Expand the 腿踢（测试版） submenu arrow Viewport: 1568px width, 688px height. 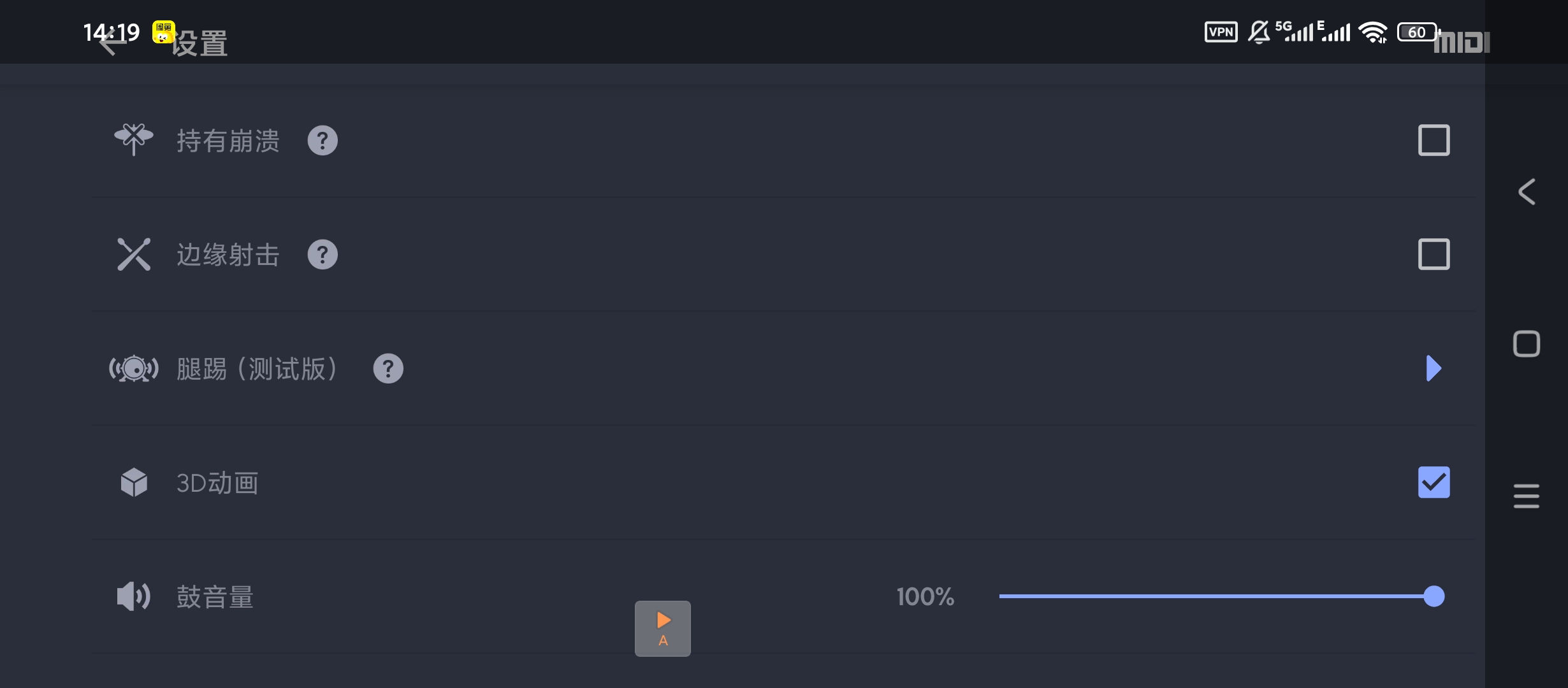(1434, 368)
